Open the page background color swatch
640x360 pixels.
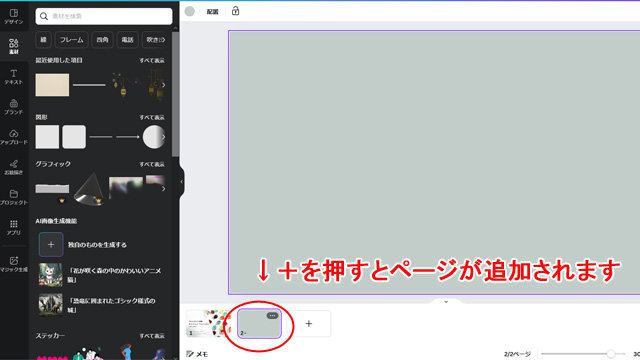coord(189,11)
